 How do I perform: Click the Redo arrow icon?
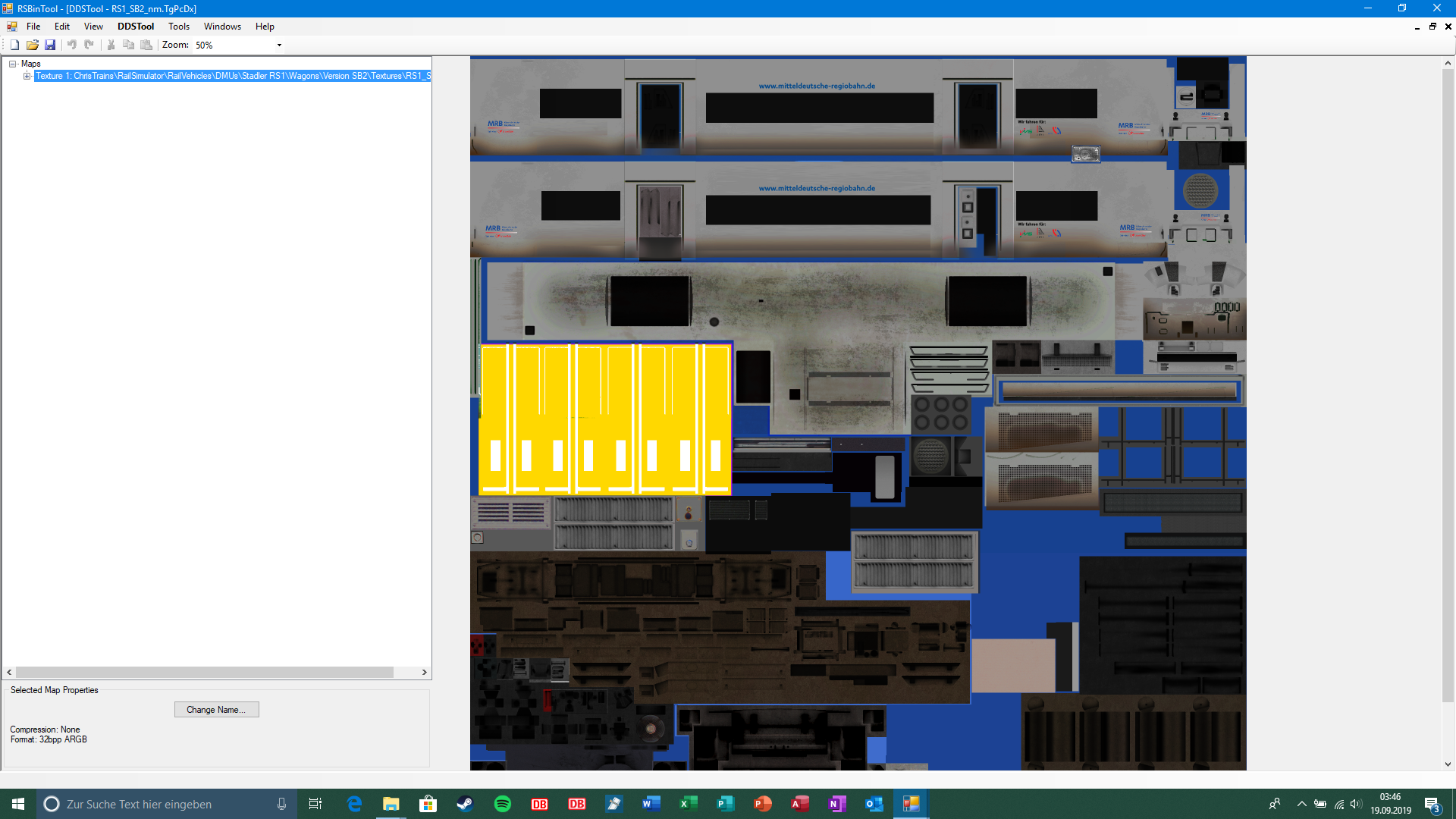click(89, 45)
